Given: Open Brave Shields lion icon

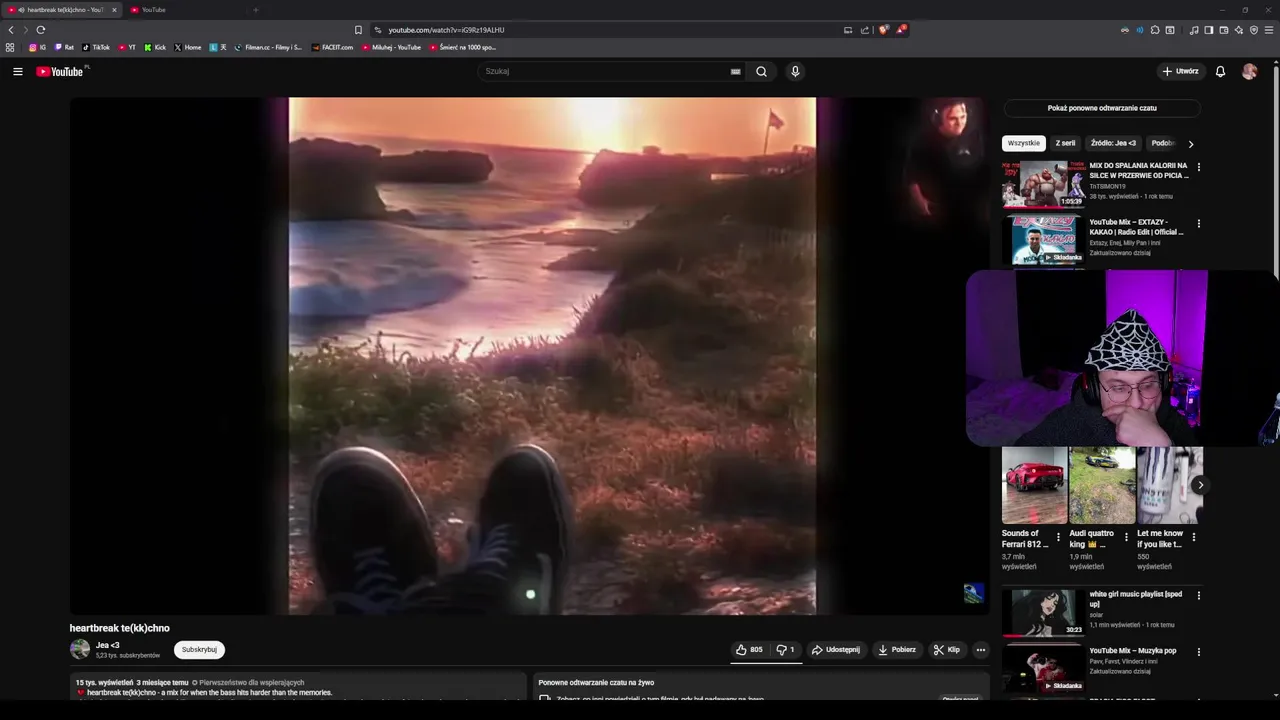Looking at the screenshot, I should 884,30.
